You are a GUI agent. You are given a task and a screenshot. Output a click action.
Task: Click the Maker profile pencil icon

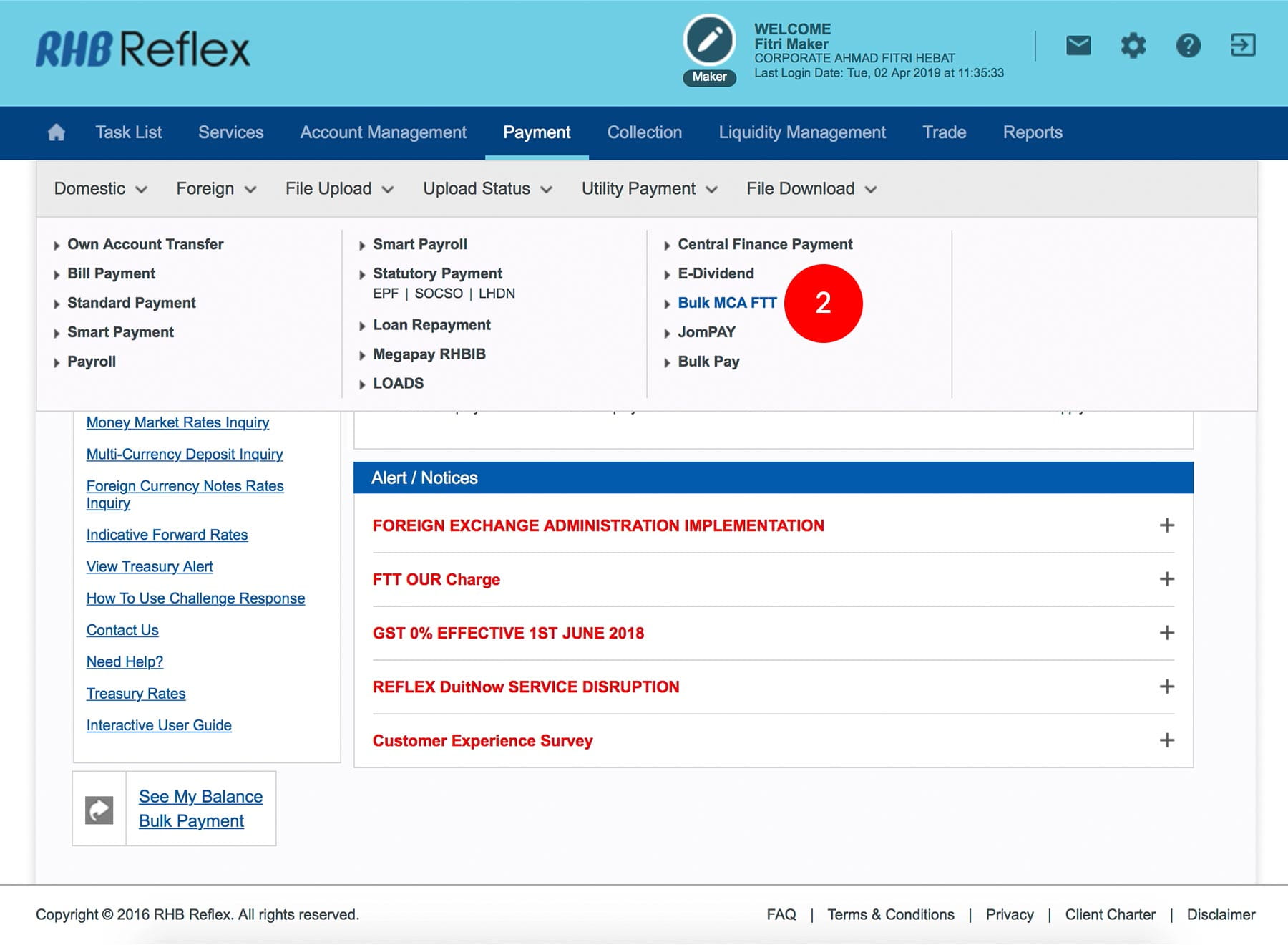(709, 41)
